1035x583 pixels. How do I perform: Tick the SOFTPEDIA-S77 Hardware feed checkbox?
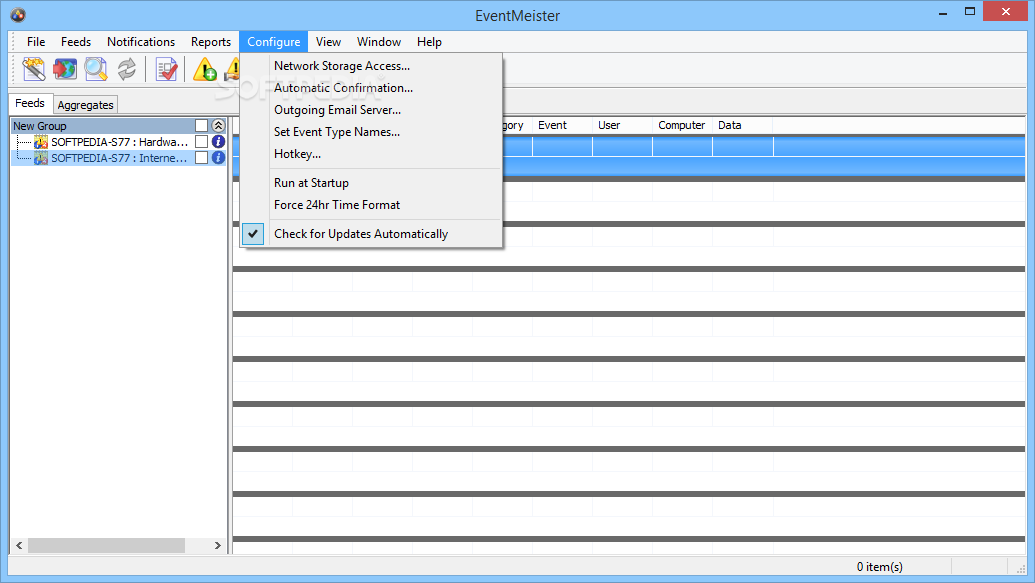pyautogui.click(x=201, y=142)
